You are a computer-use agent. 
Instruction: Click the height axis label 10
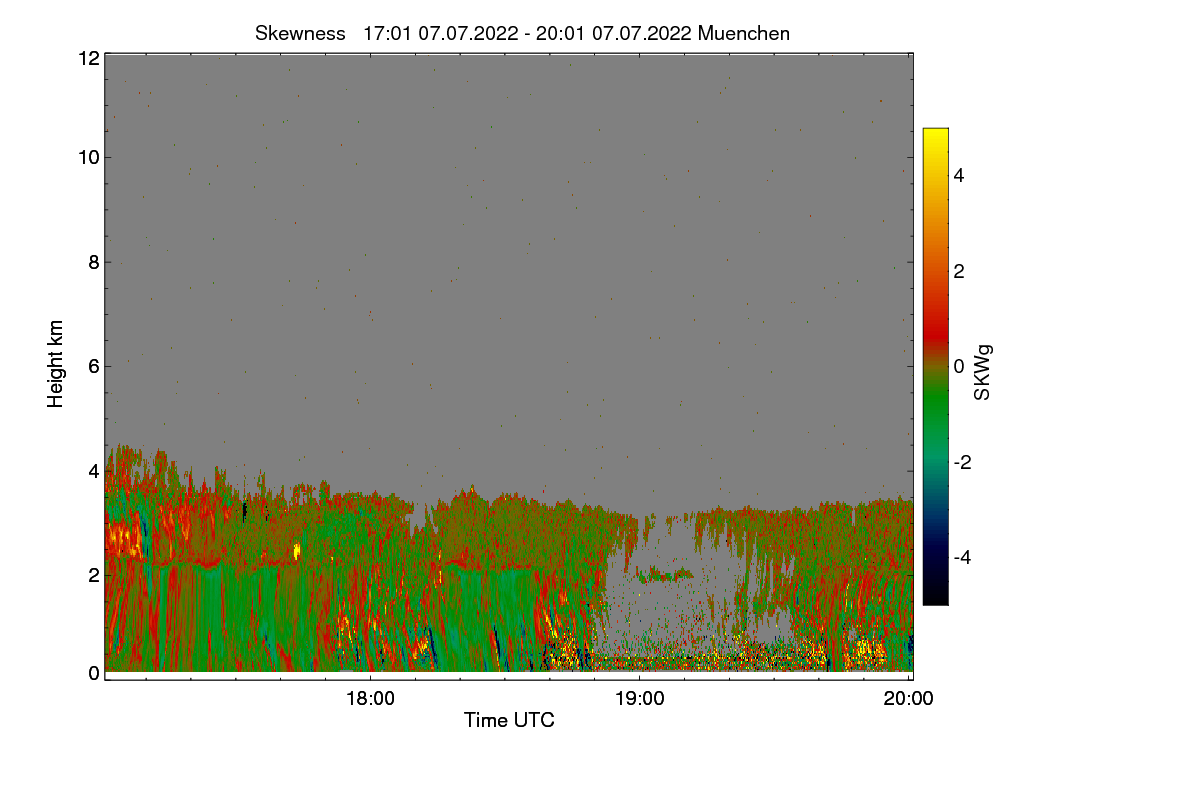[87, 157]
